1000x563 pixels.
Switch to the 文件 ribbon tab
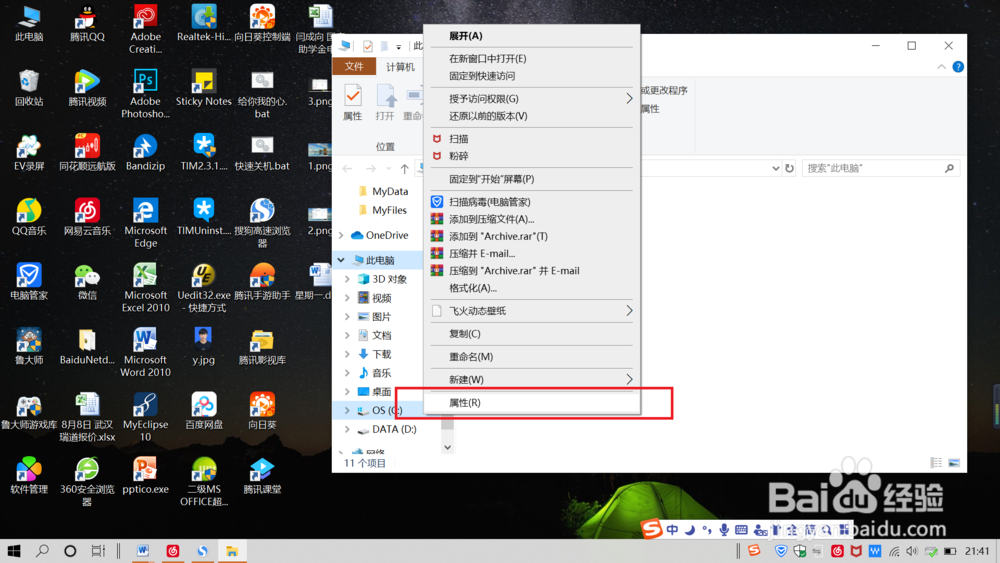point(354,67)
